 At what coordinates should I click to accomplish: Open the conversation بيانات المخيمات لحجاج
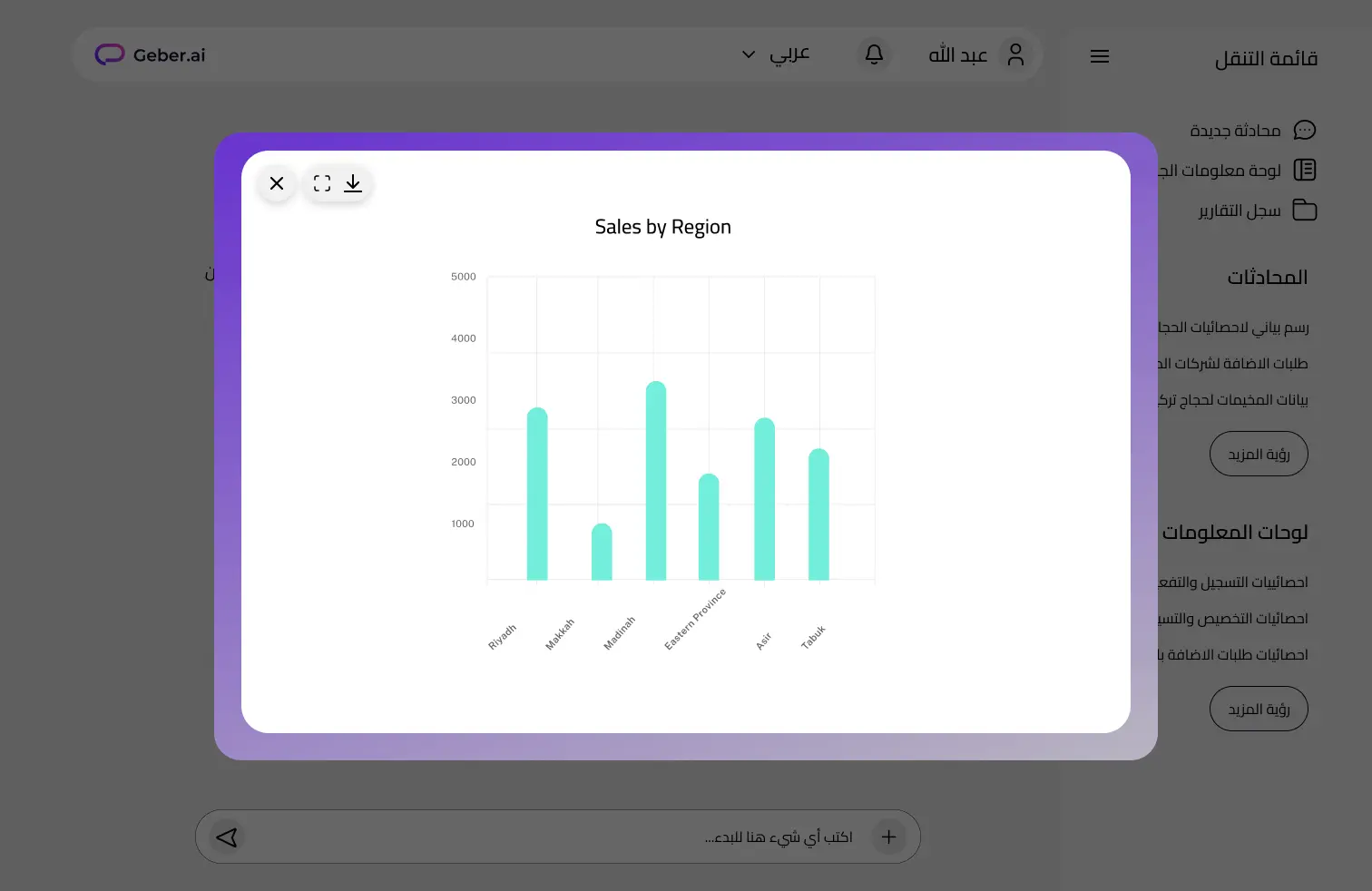1239,399
